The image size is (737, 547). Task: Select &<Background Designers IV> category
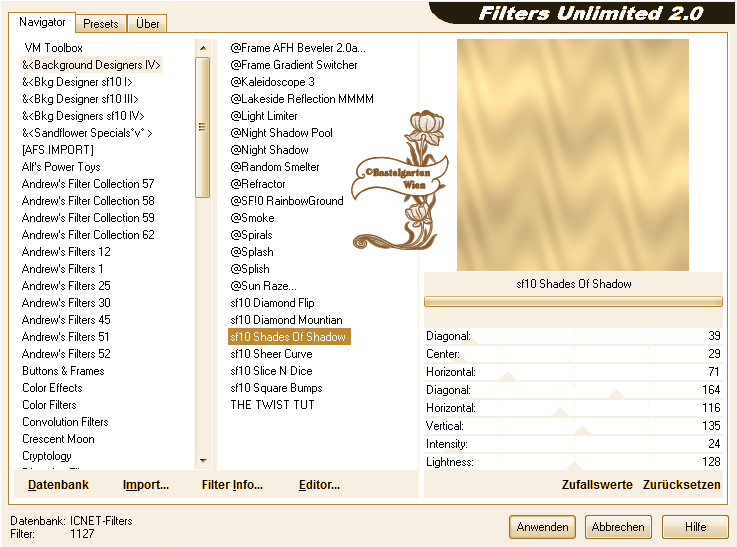[92, 65]
